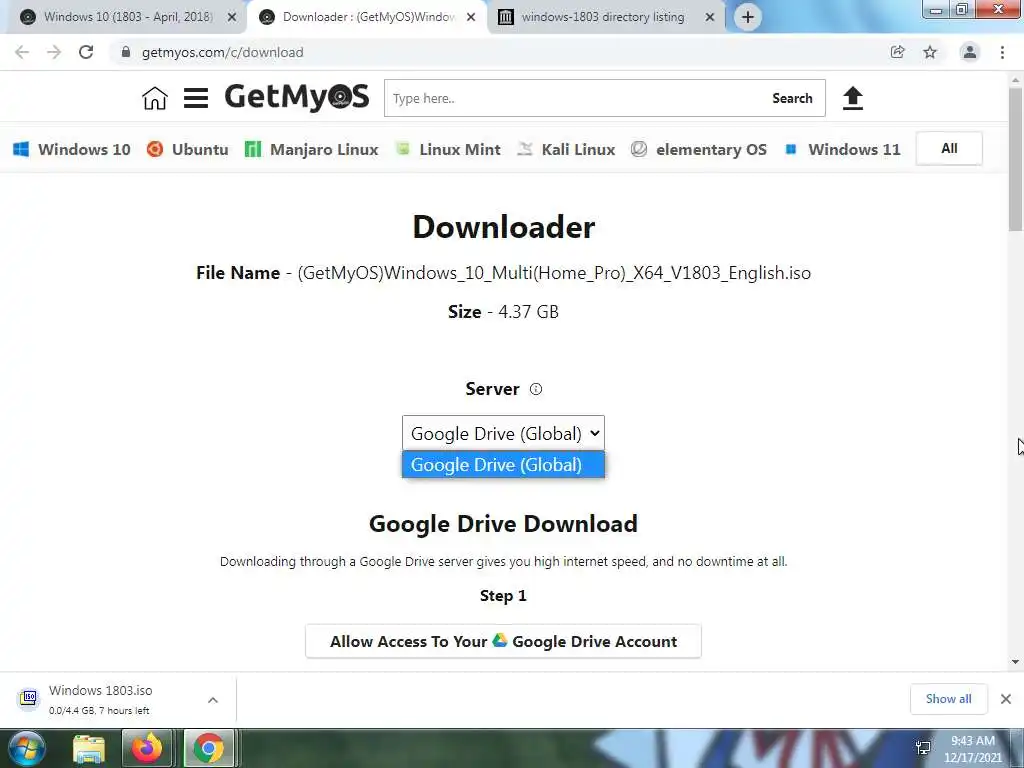The width and height of the screenshot is (1024, 768).
Task: Click the address bar URL
Action: pyautogui.click(x=223, y=52)
